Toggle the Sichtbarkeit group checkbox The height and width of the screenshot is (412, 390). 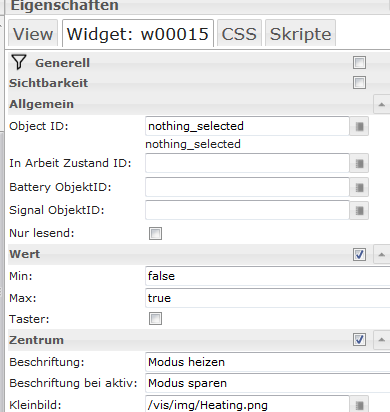click(x=359, y=82)
